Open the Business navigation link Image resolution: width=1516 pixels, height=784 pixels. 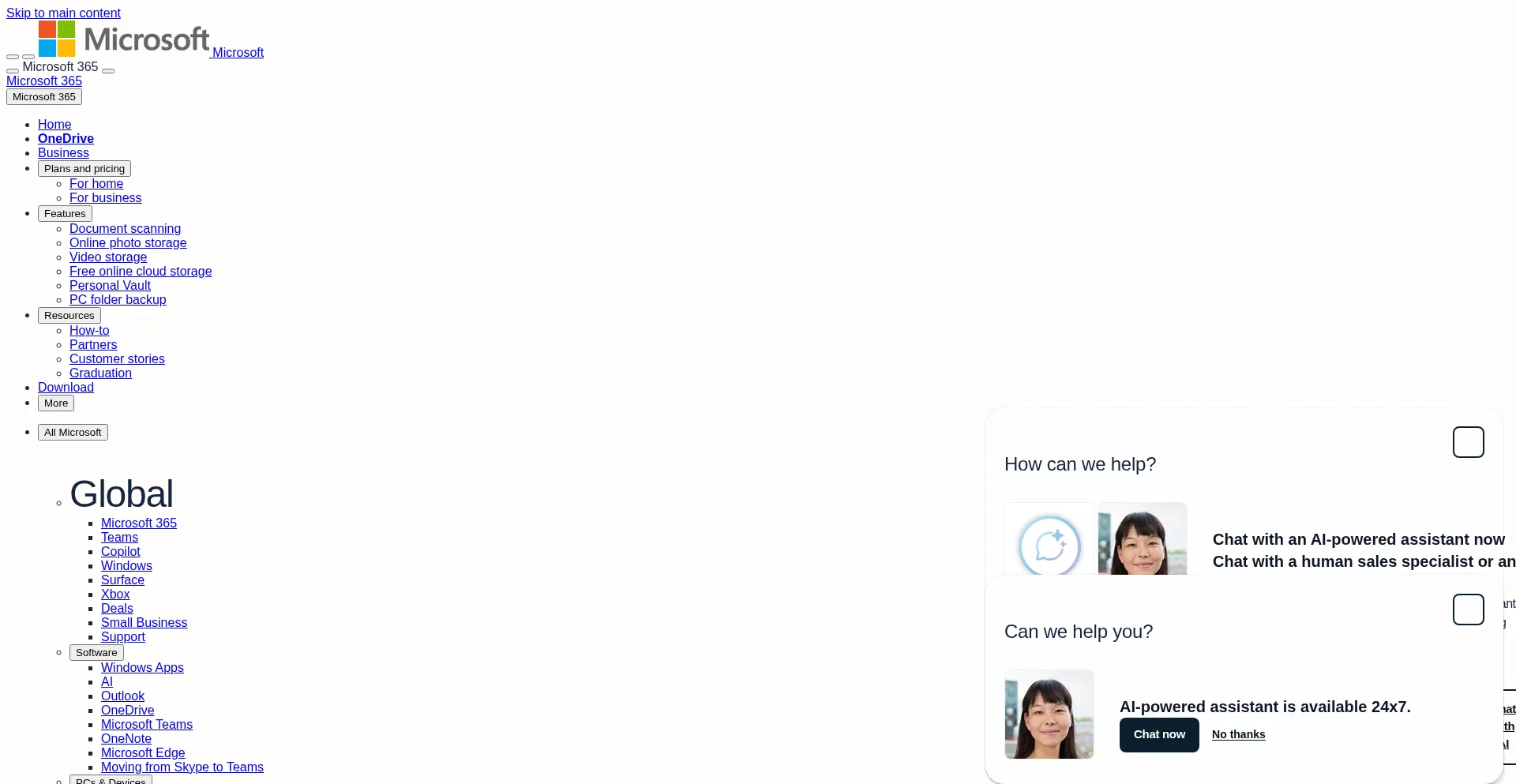click(x=63, y=153)
